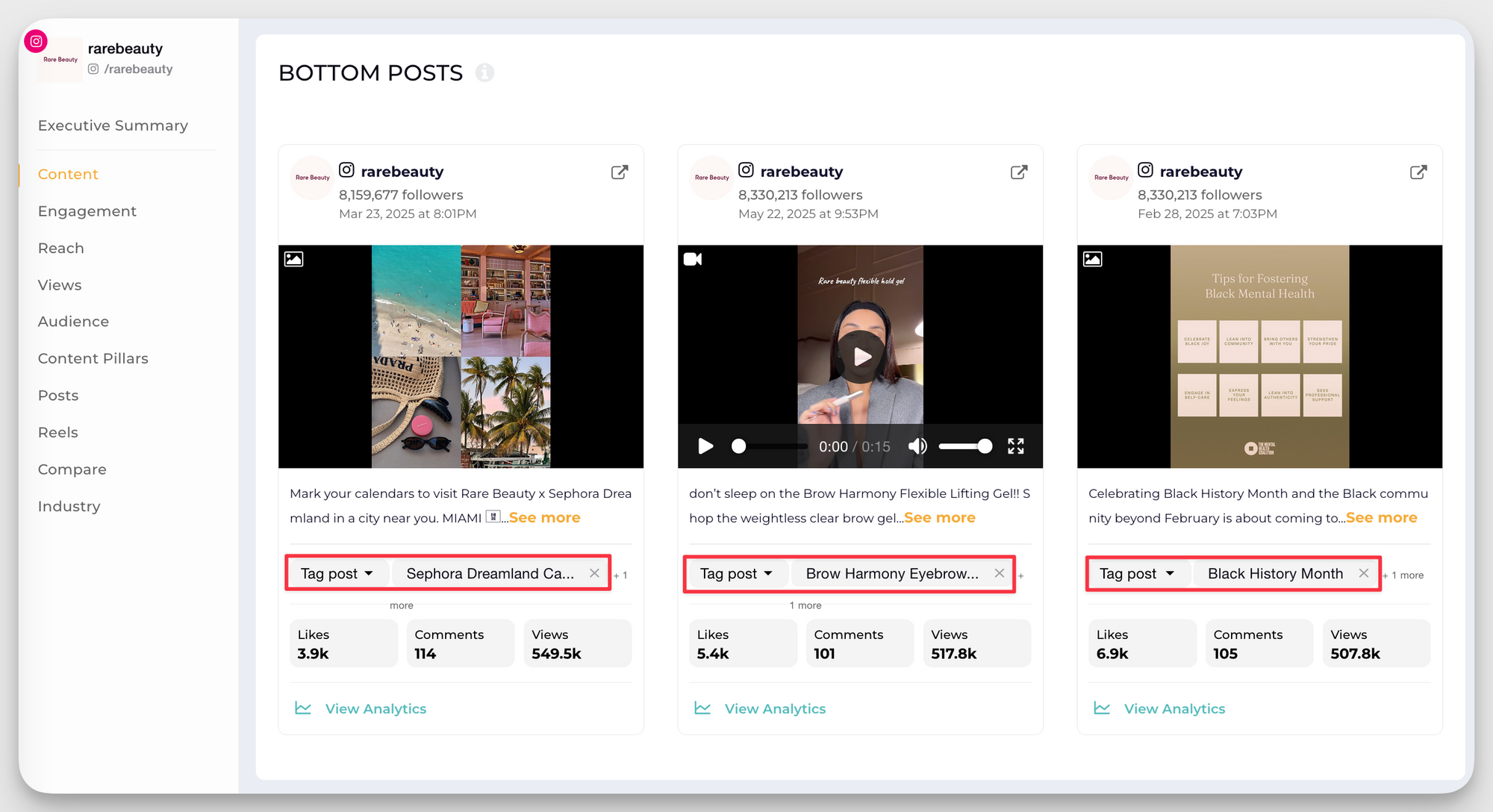This screenshot has width=1493, height=812.
Task: Remove the Brow Harmony Eyebrow... tag
Action: pos(1000,573)
